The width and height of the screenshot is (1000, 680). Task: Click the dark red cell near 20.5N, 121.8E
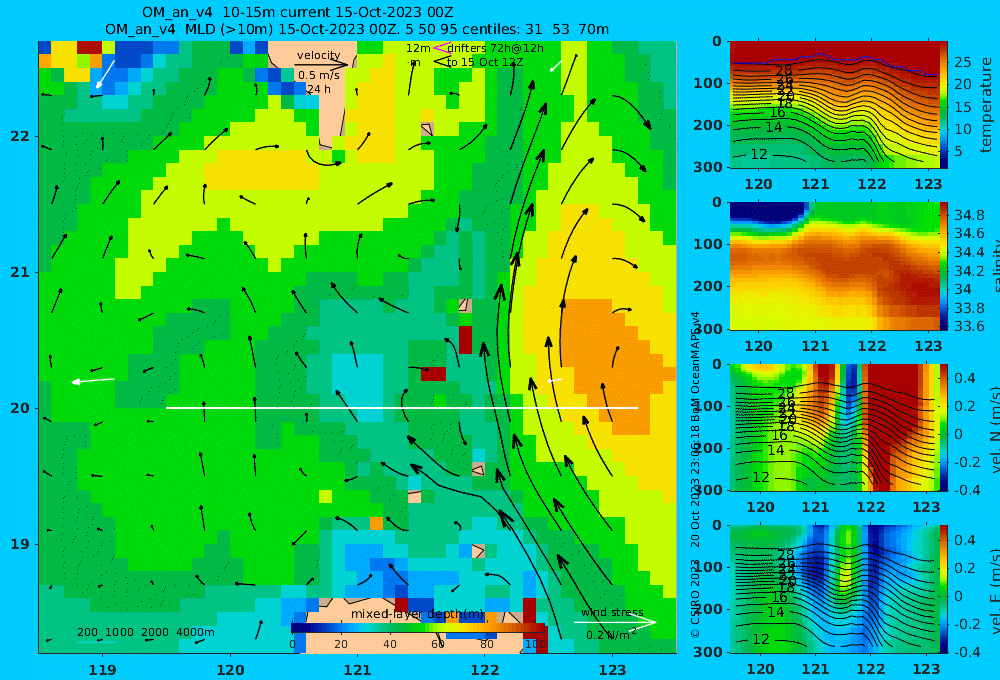click(x=466, y=339)
